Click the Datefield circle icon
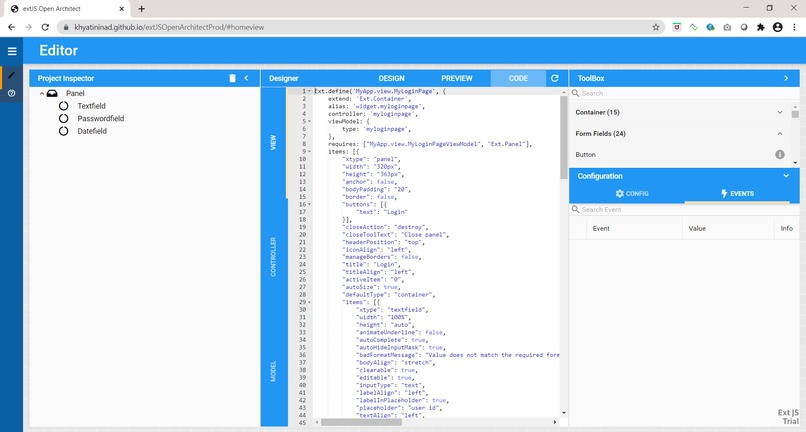 click(63, 131)
